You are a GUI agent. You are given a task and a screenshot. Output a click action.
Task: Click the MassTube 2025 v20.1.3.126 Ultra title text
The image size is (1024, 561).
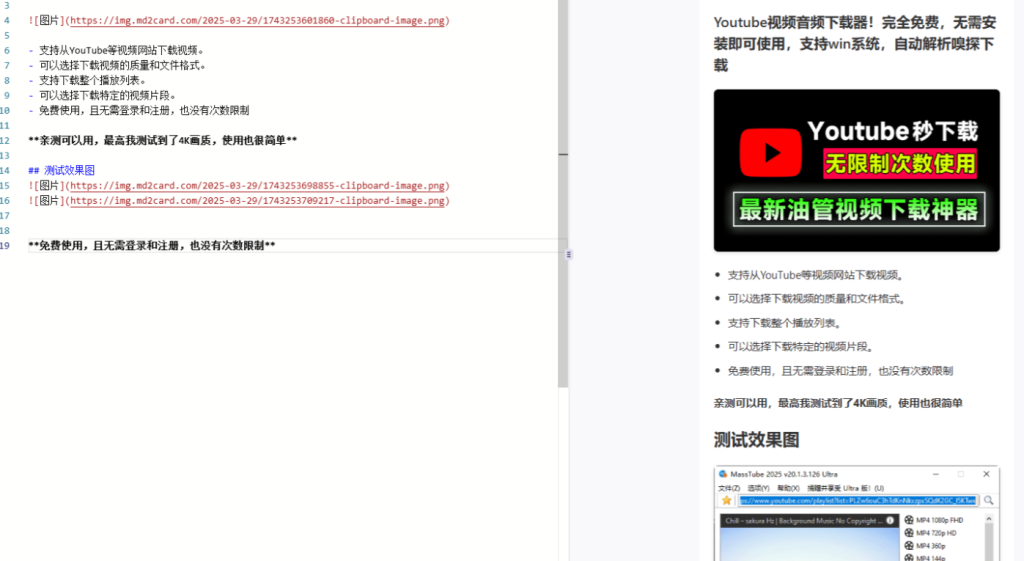[784, 474]
